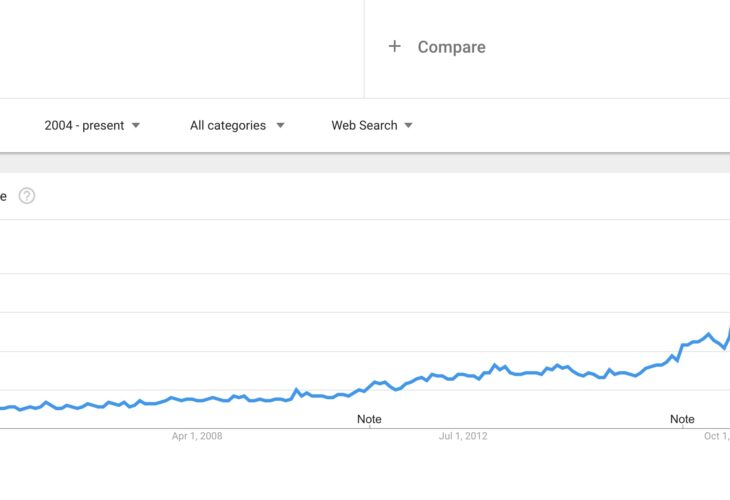
Task: Click the "Apr 1, 2008" axis date label
Action: (x=197, y=436)
